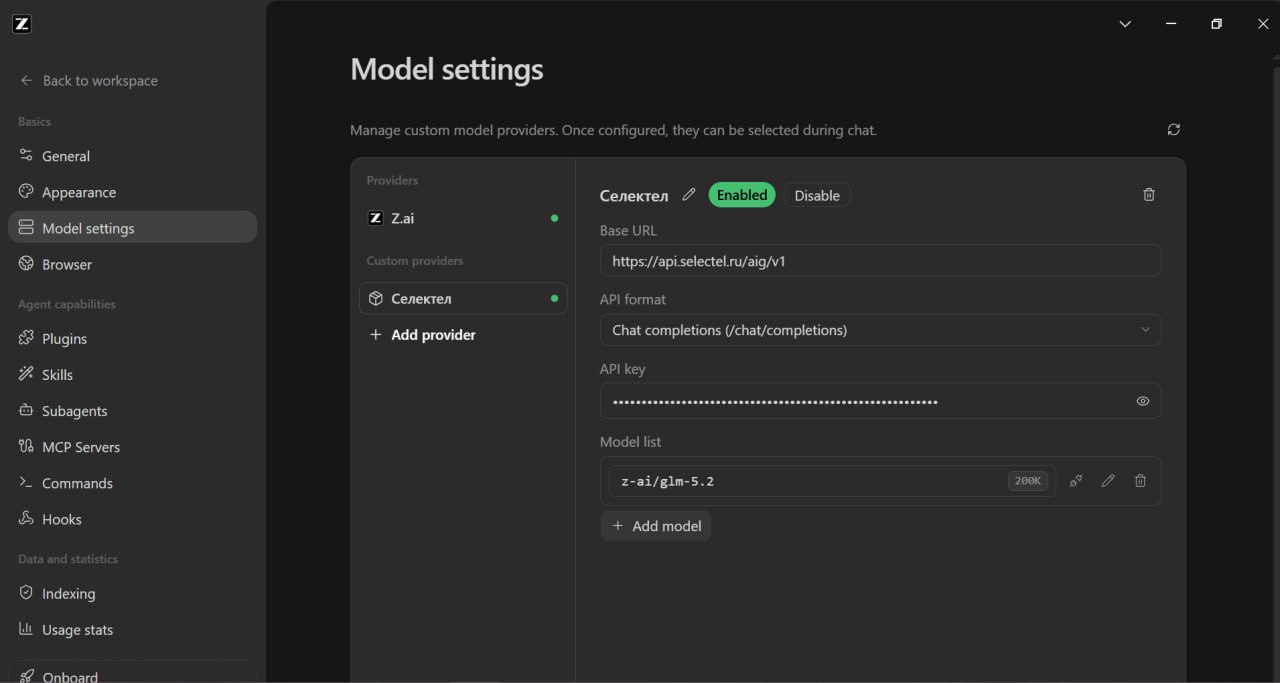Open Subagents section
Viewport: 1280px width, 683px height.
(x=132, y=411)
